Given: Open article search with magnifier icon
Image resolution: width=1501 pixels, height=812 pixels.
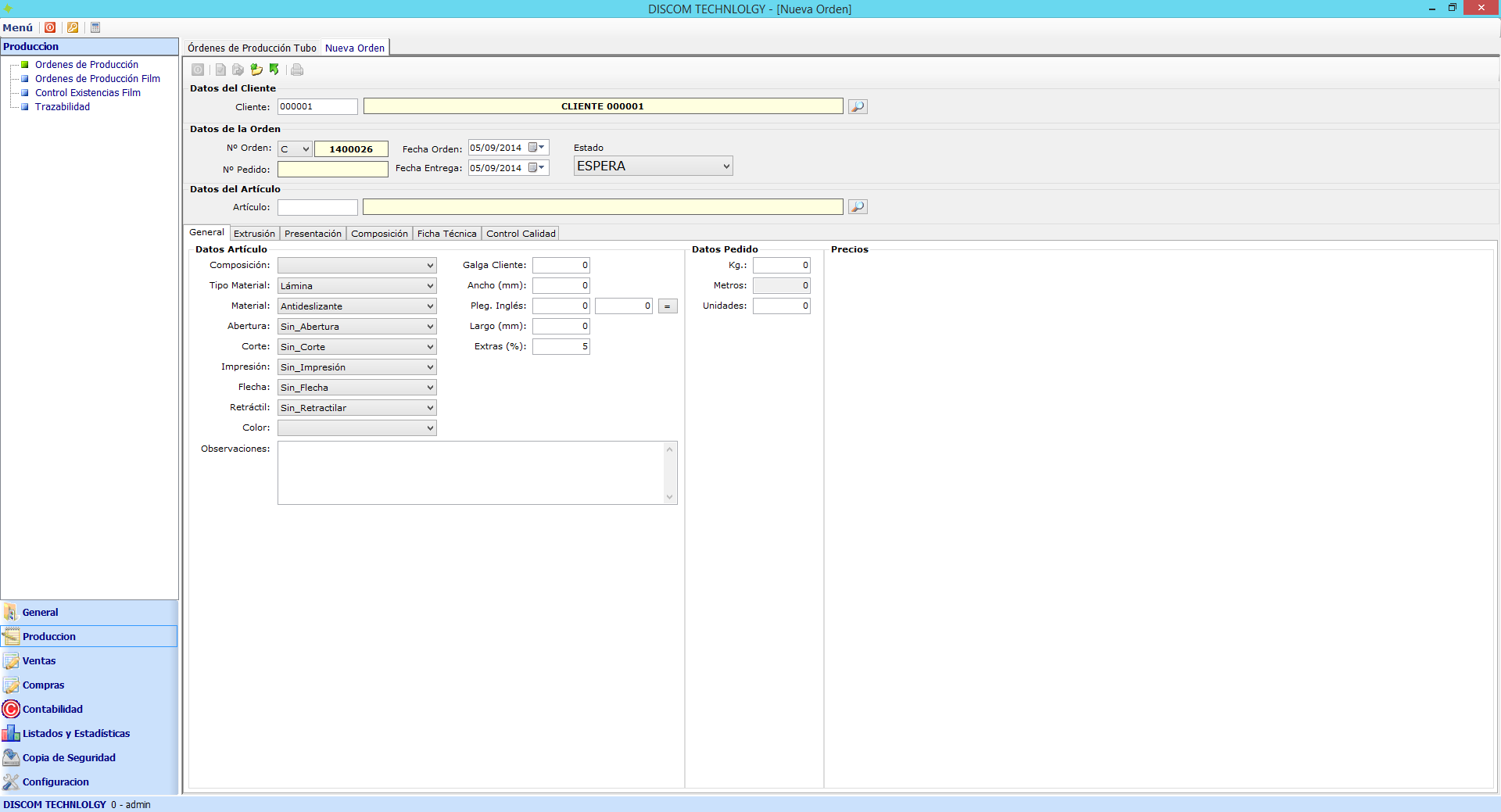Looking at the screenshot, I should [858, 207].
